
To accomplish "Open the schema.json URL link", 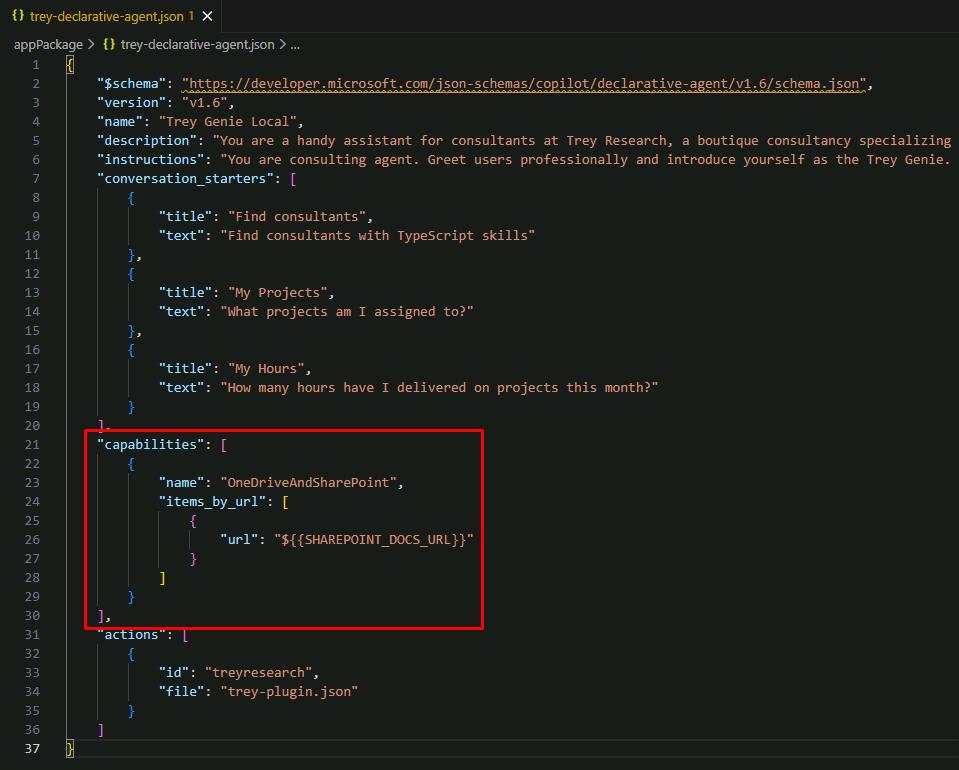I will (524, 84).
